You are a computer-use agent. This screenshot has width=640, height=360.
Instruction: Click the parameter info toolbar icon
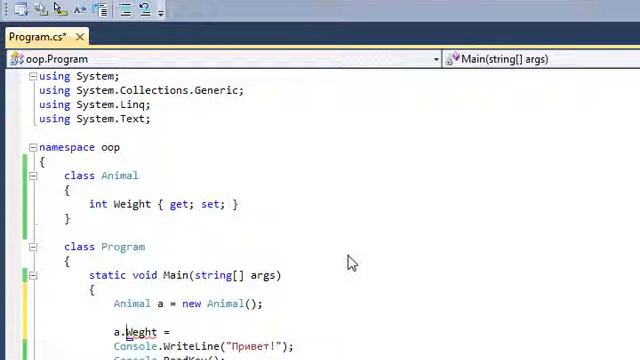click(x=41, y=9)
